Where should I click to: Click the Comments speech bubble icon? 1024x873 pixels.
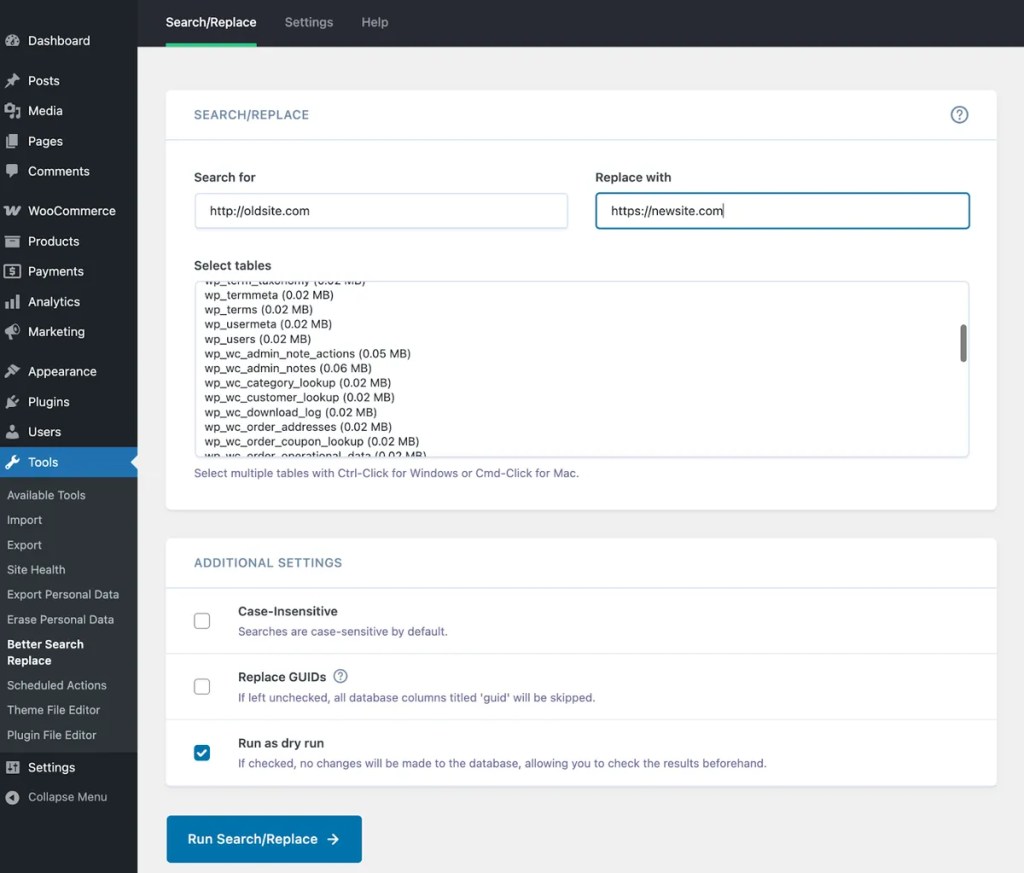12,171
